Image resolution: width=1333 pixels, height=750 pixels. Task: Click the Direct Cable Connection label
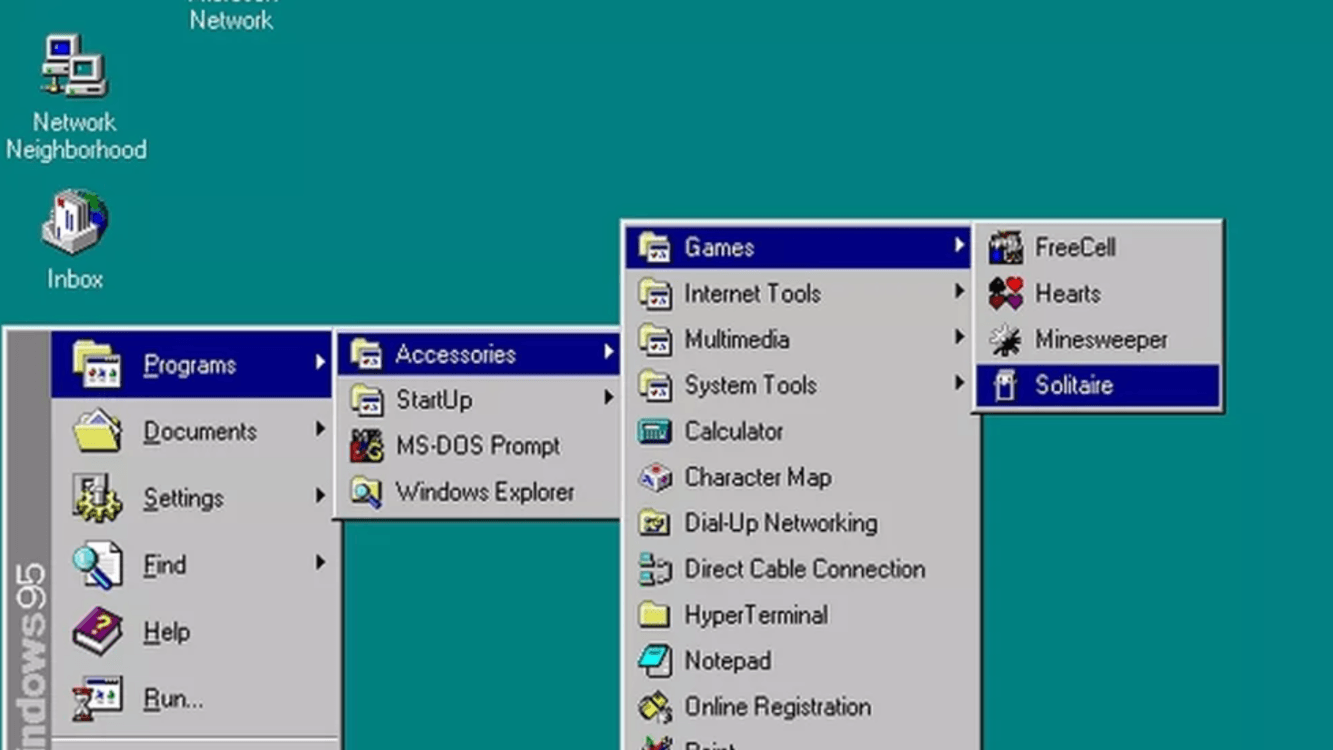pyautogui.click(x=805, y=569)
